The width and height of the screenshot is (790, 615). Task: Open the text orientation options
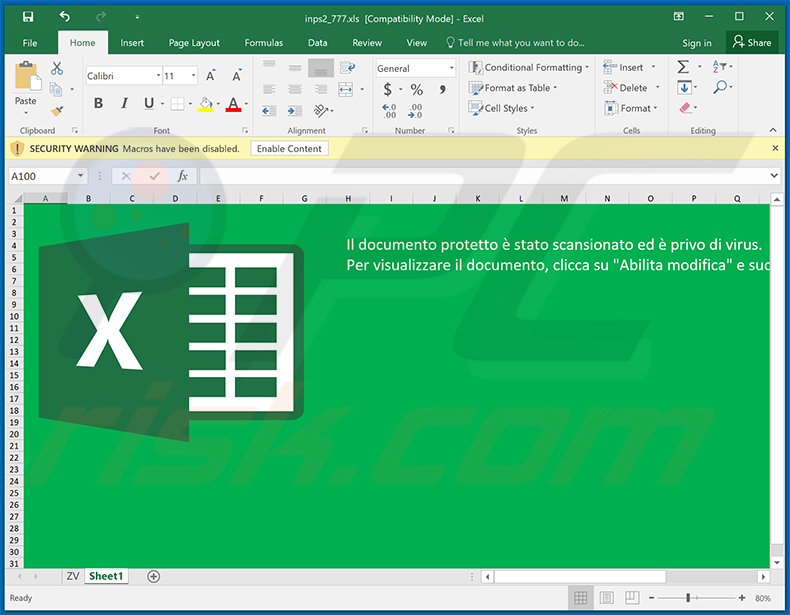(321, 110)
